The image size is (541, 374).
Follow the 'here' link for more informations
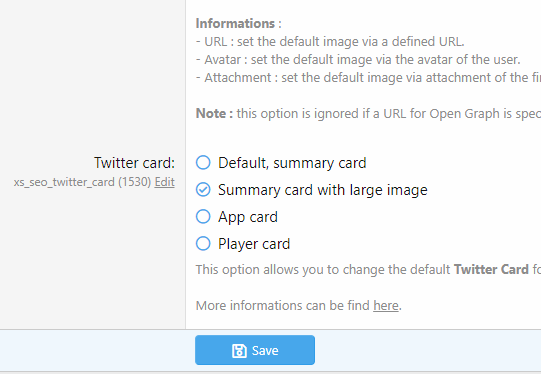click(386, 306)
